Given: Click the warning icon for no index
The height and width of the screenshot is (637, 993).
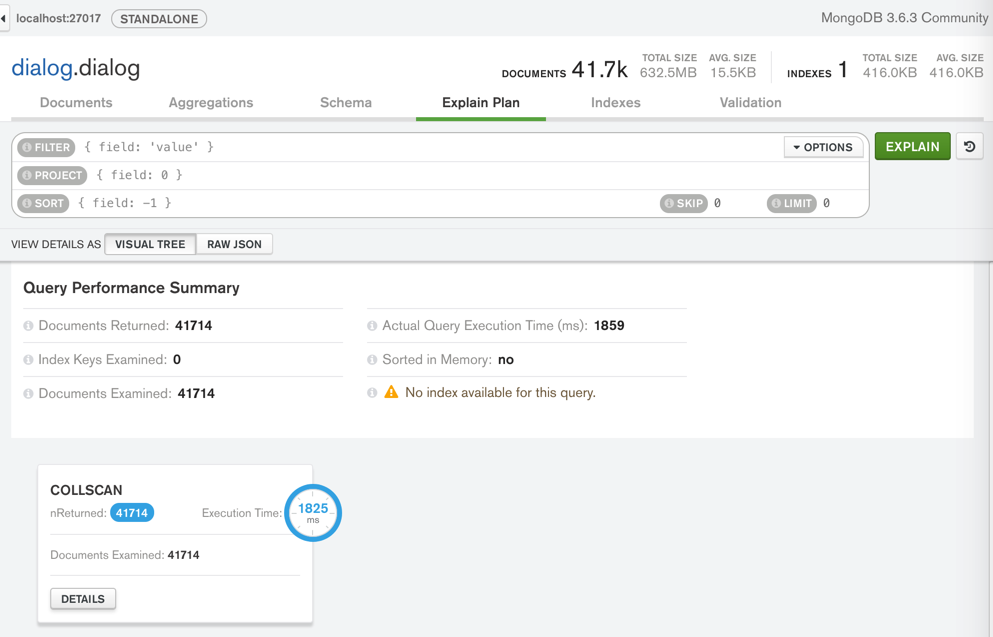Looking at the screenshot, I should (x=391, y=393).
